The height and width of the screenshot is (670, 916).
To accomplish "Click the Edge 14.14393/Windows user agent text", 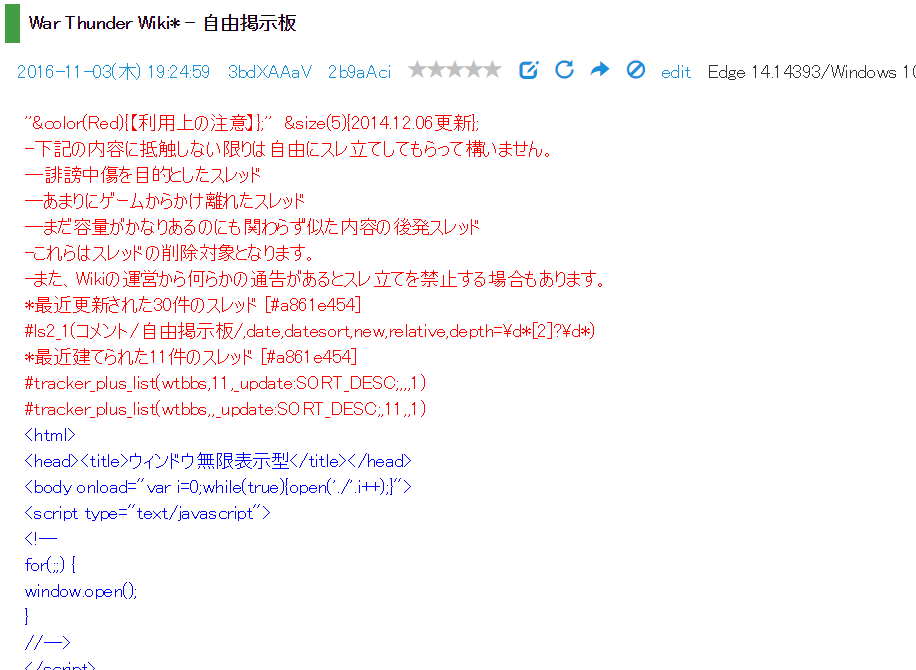I will click(x=810, y=72).
